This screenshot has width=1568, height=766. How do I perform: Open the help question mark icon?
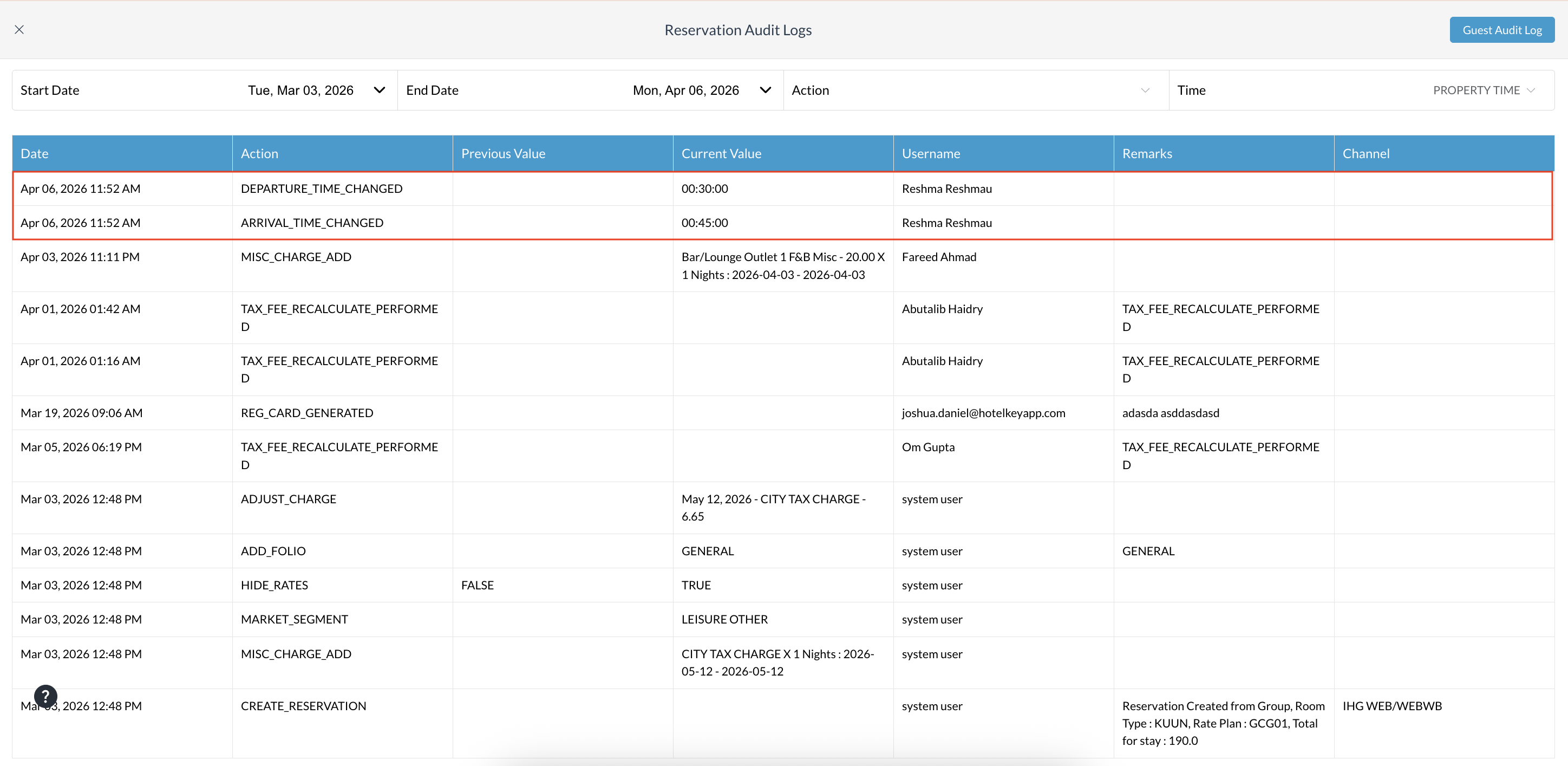click(45, 696)
